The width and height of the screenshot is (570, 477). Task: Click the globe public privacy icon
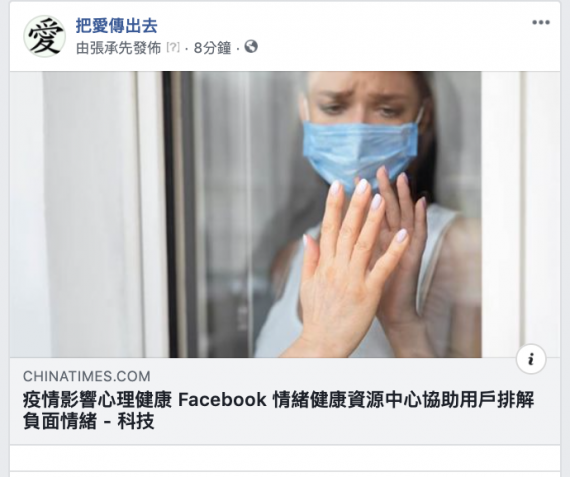tap(251, 47)
